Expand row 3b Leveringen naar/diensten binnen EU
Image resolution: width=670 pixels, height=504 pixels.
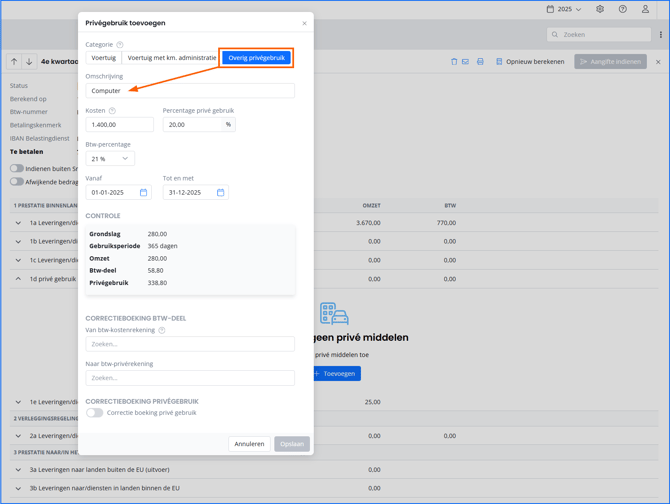coord(18,488)
